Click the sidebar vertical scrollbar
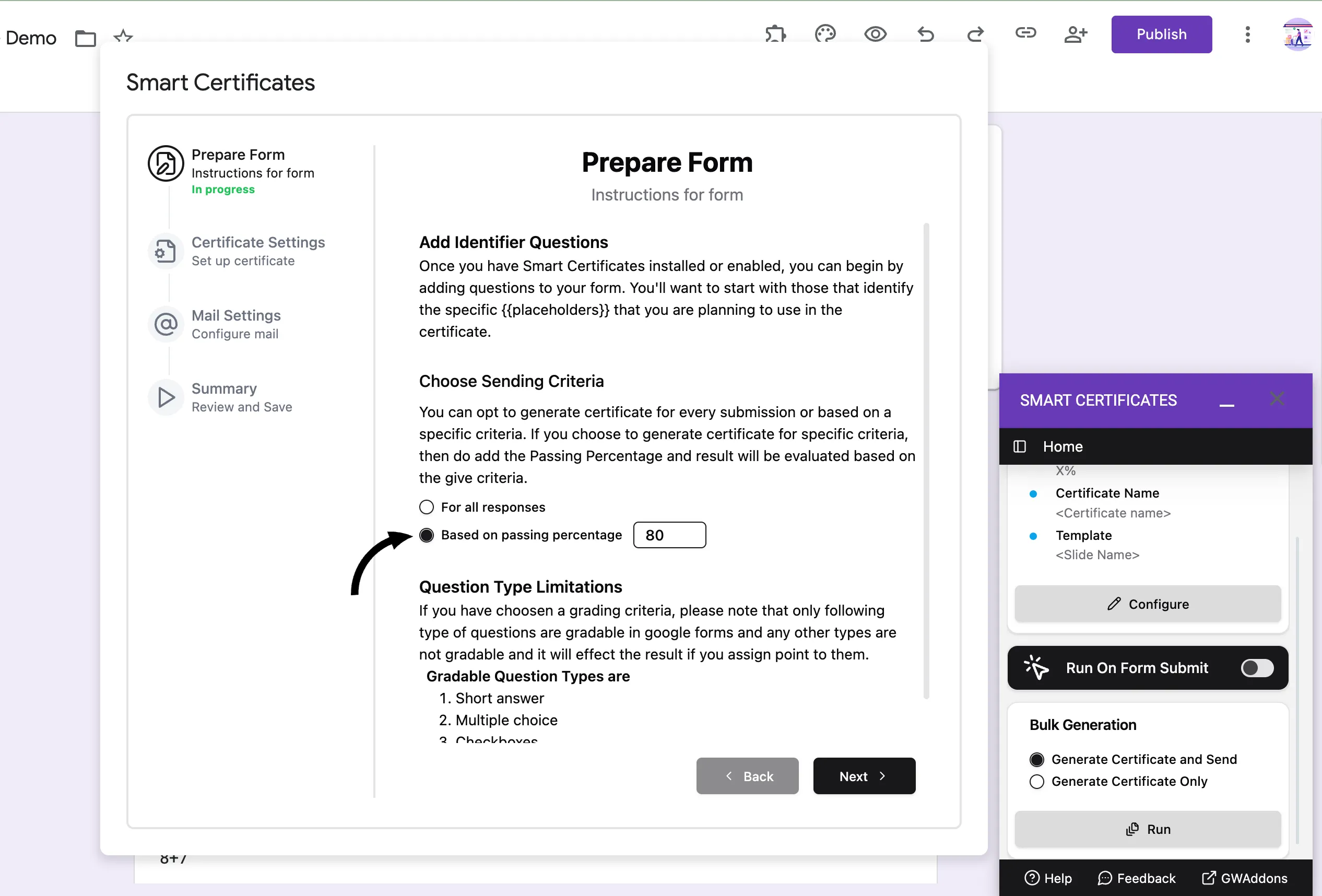1322x896 pixels. click(1297, 690)
